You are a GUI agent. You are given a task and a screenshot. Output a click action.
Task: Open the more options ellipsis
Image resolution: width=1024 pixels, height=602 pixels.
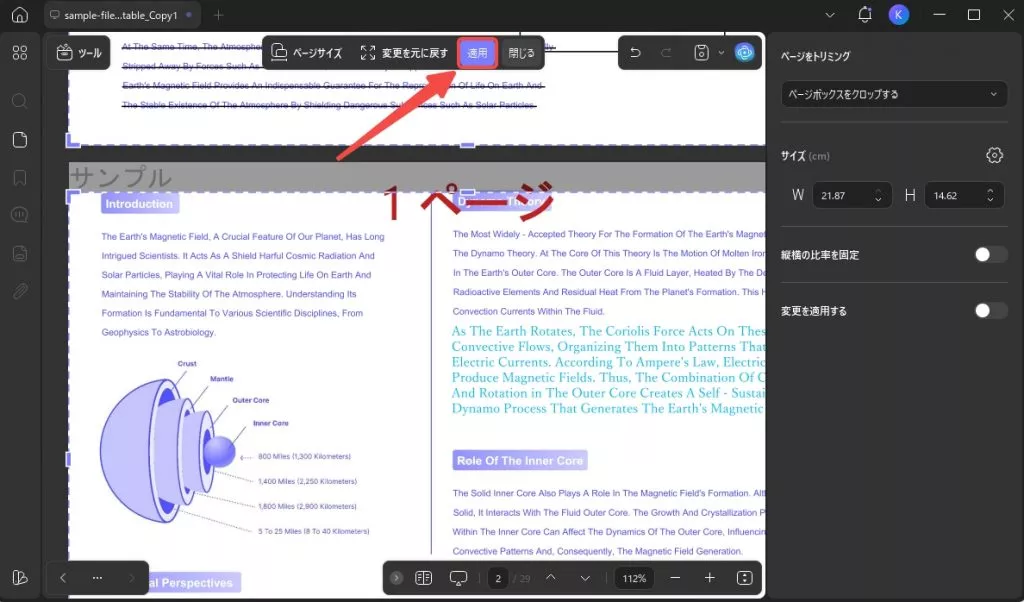tap(97, 578)
